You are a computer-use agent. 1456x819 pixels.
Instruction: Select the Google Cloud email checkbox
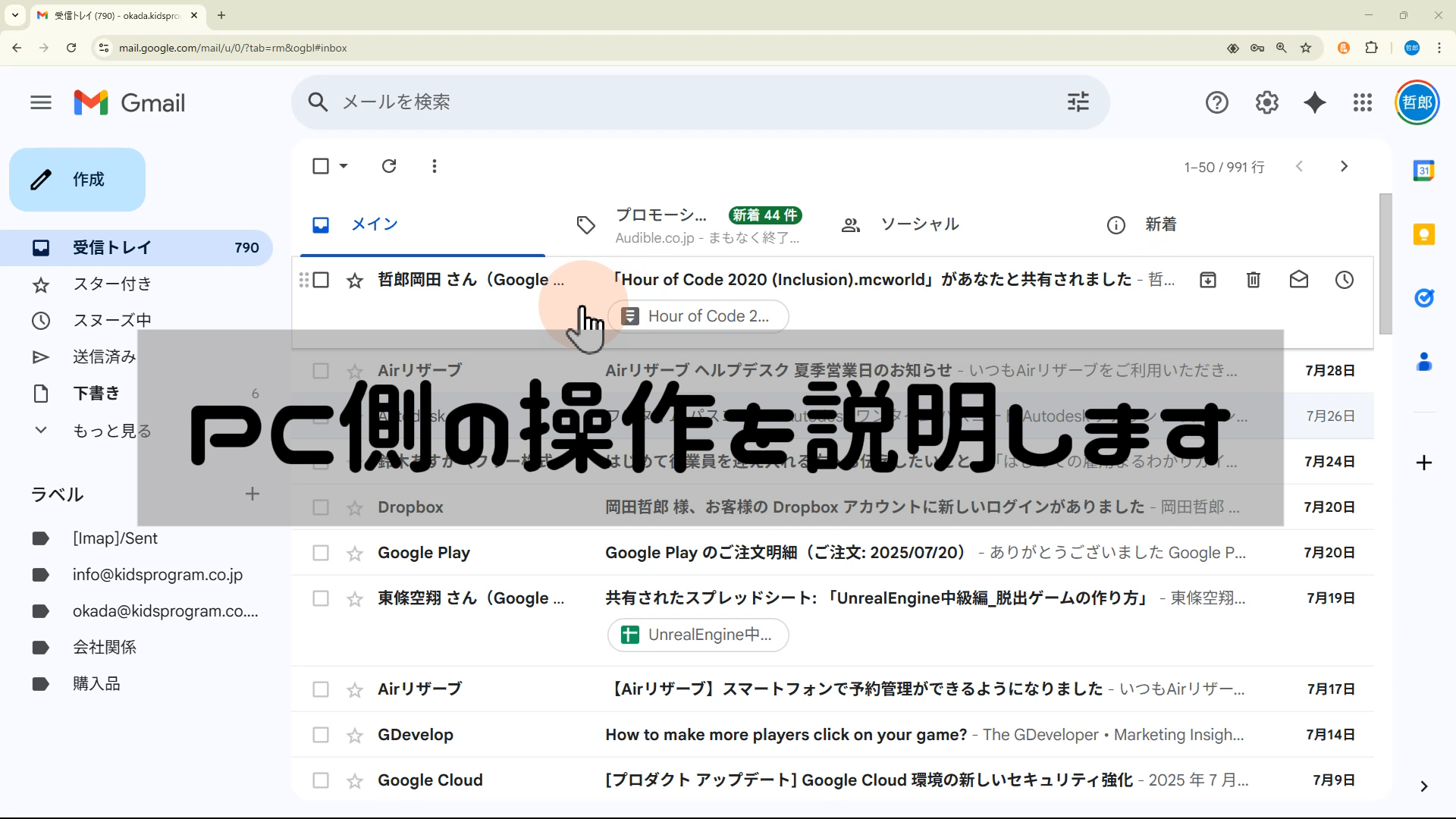point(321,780)
